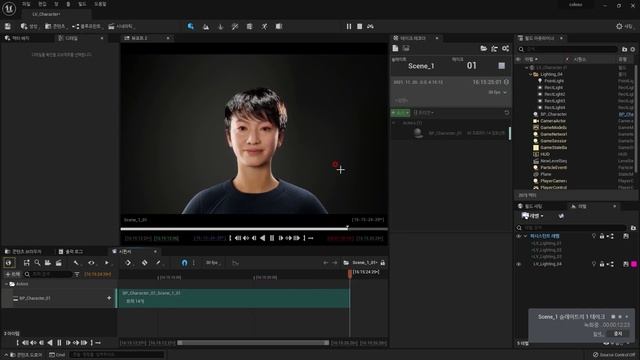
Task: Click the add Track button in Sequencer
Action: tap(13, 275)
